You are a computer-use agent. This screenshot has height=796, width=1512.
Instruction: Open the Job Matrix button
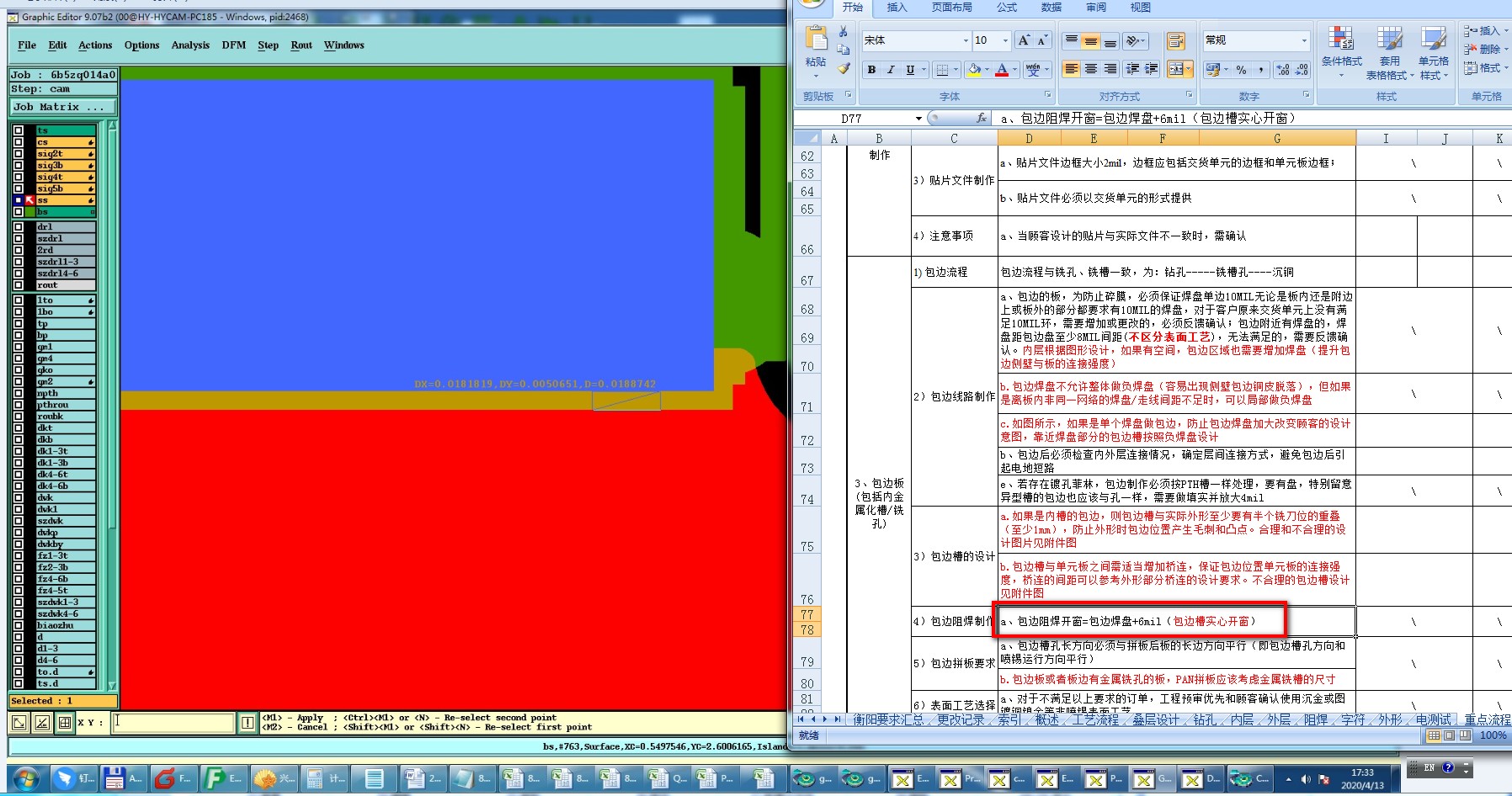tap(63, 107)
